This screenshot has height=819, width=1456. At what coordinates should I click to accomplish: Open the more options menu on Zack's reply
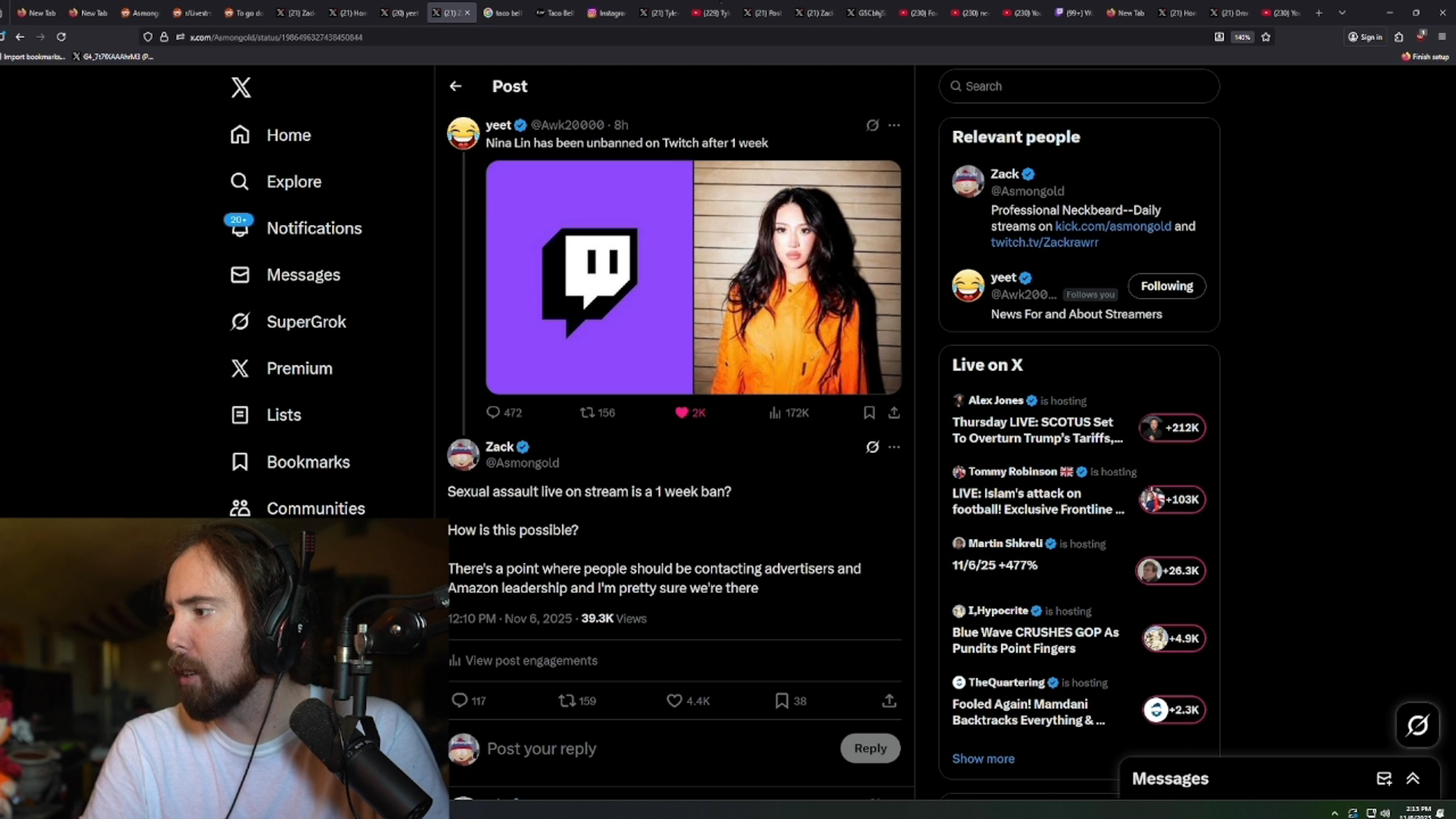[894, 447]
